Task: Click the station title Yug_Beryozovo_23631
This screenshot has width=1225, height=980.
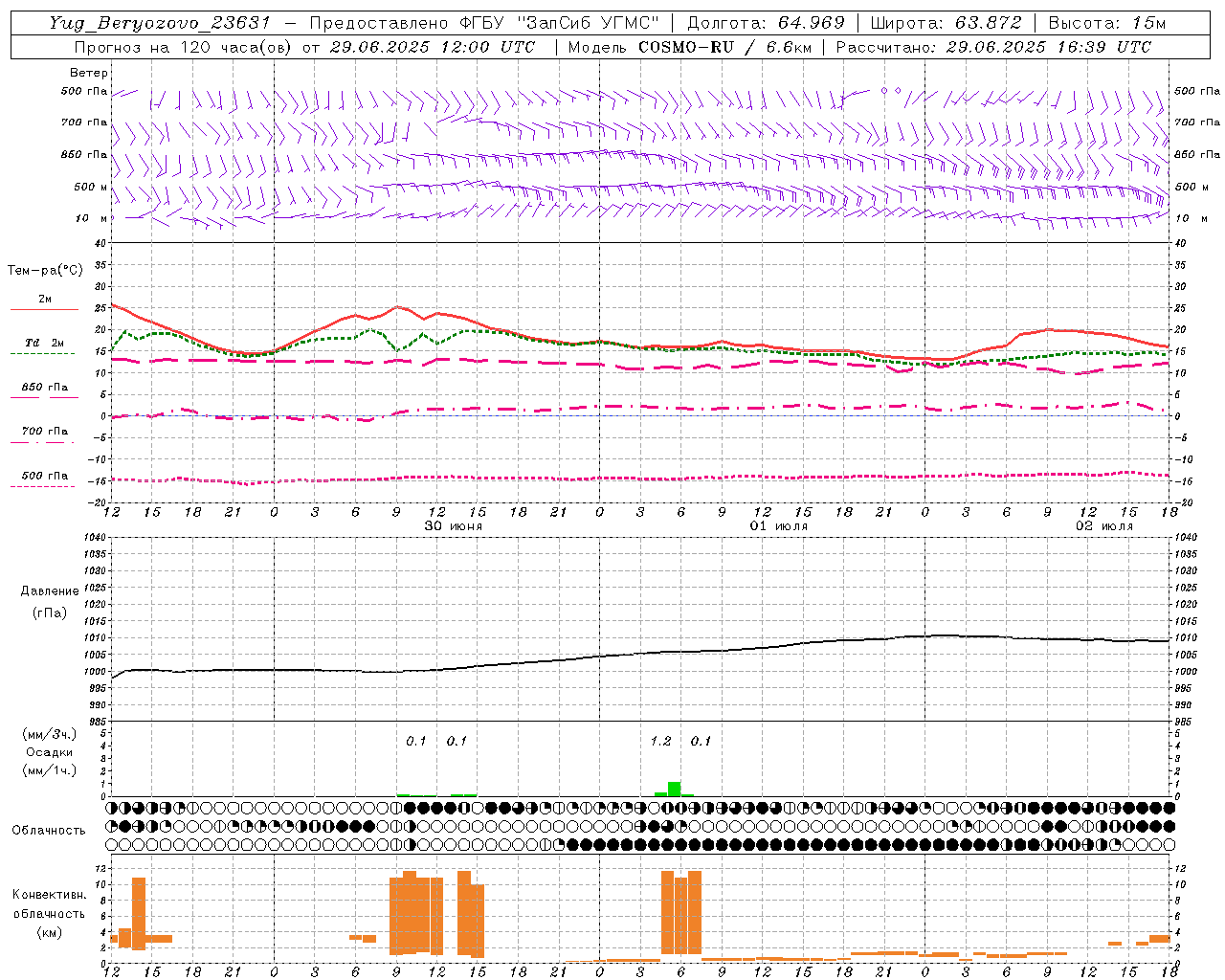Action: (x=160, y=23)
